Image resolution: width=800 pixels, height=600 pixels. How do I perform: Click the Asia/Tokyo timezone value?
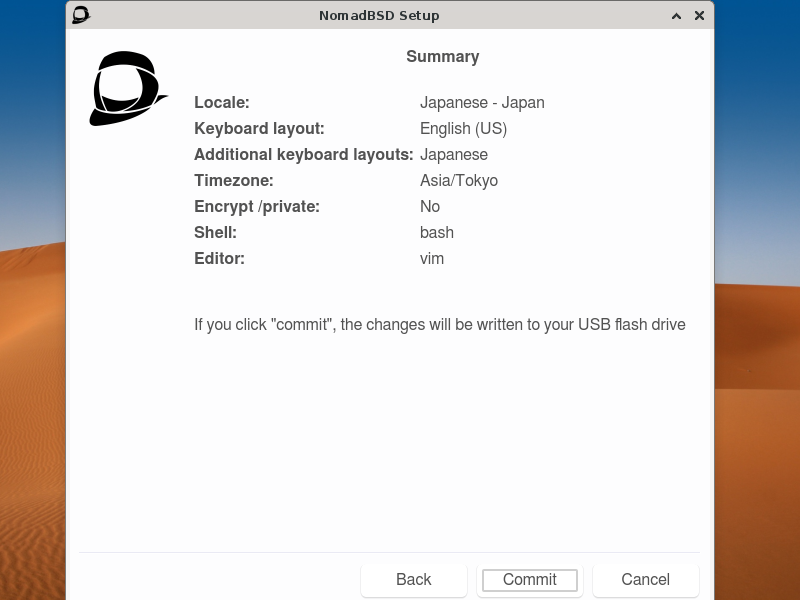[x=459, y=180]
